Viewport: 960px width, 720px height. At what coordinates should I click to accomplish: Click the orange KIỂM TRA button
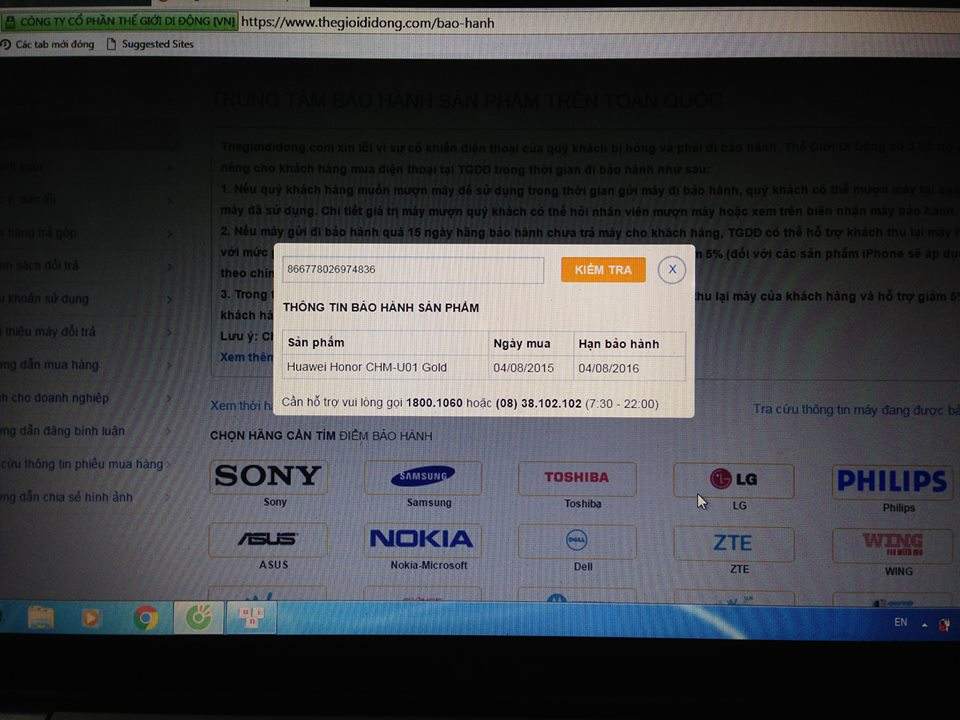pos(603,269)
